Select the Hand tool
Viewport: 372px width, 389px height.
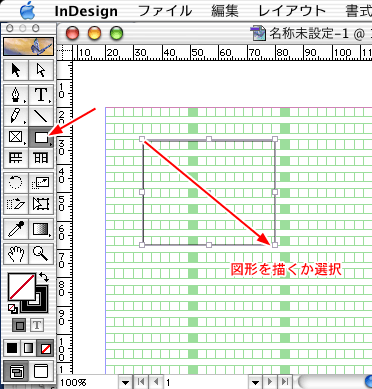click(16, 254)
